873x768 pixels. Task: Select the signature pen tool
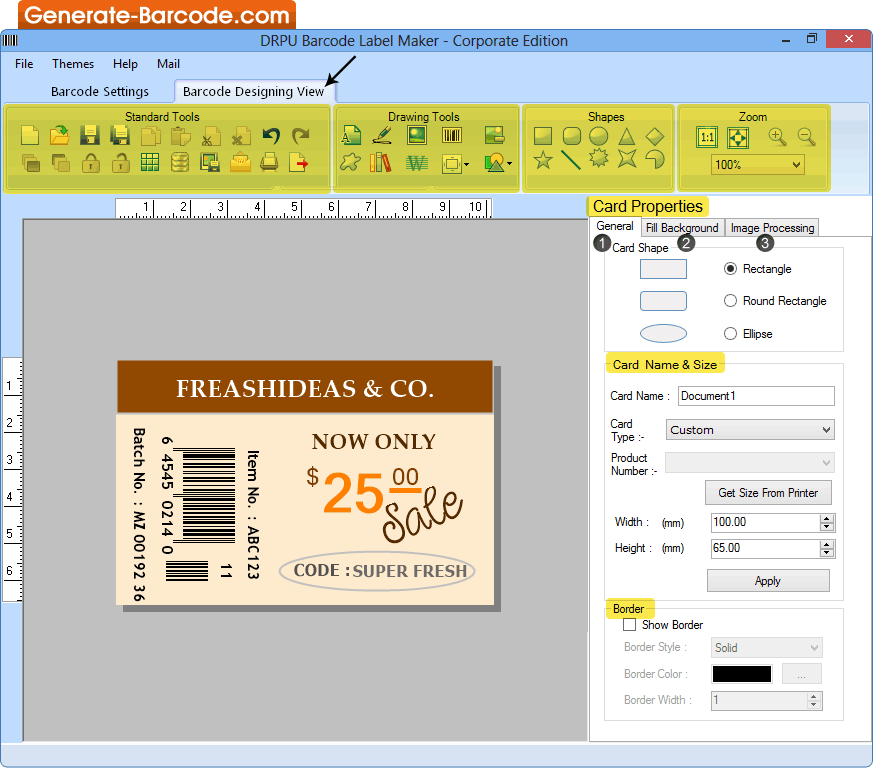point(382,135)
